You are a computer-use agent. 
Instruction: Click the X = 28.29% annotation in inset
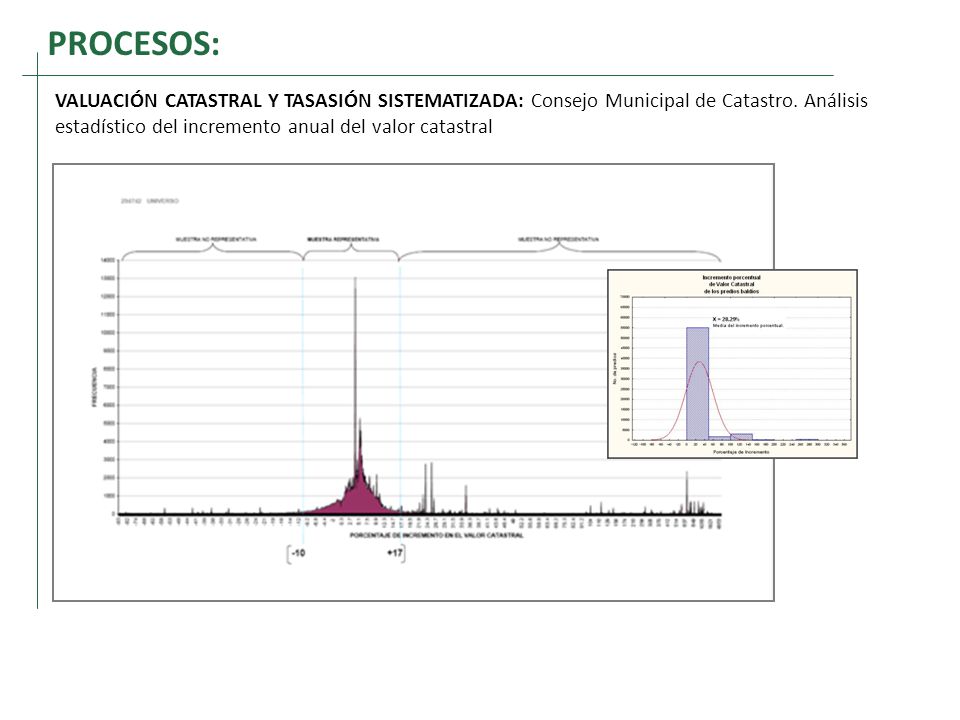pyautogui.click(x=726, y=319)
